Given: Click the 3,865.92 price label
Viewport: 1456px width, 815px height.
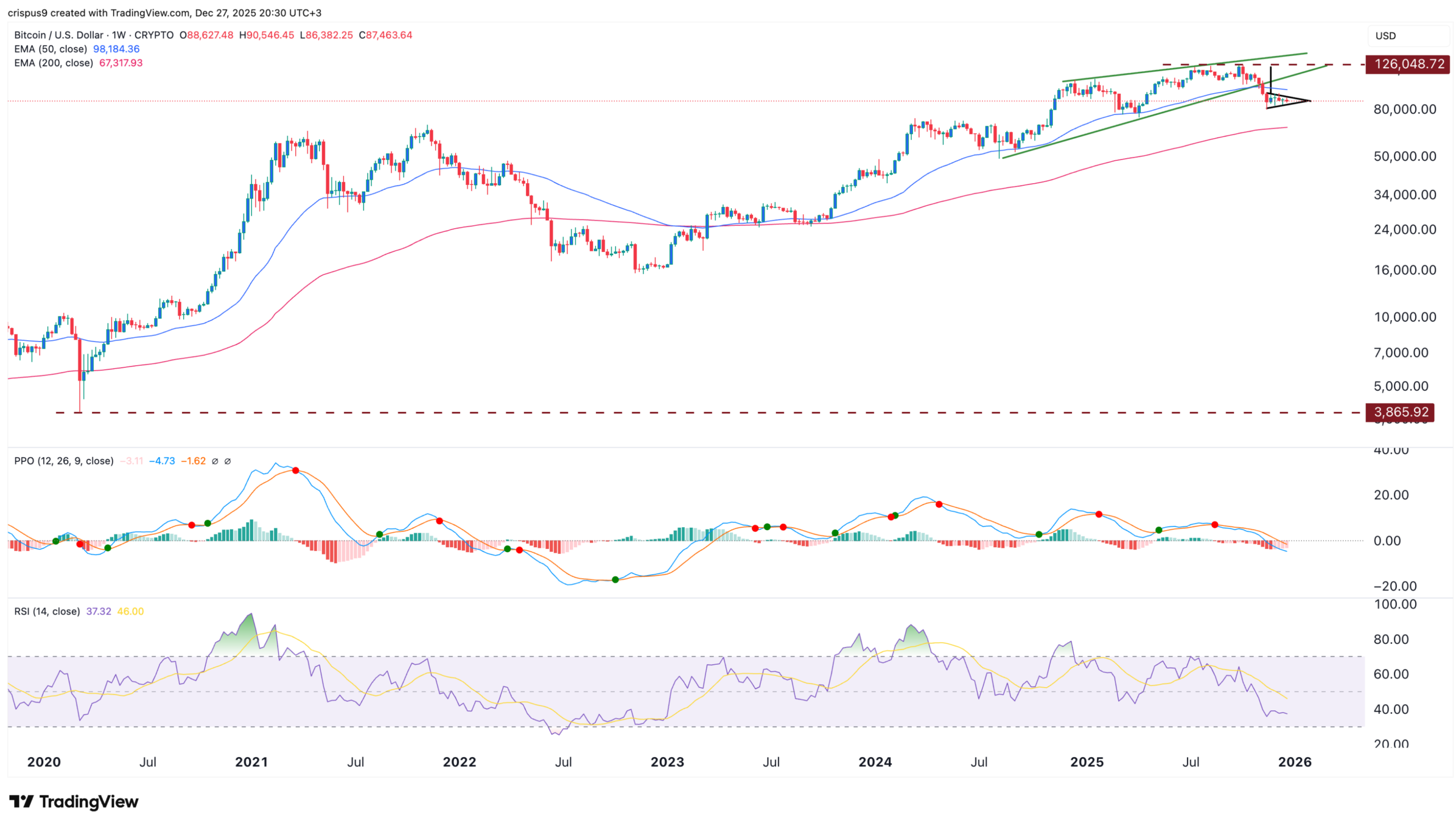Looking at the screenshot, I should (x=1400, y=412).
